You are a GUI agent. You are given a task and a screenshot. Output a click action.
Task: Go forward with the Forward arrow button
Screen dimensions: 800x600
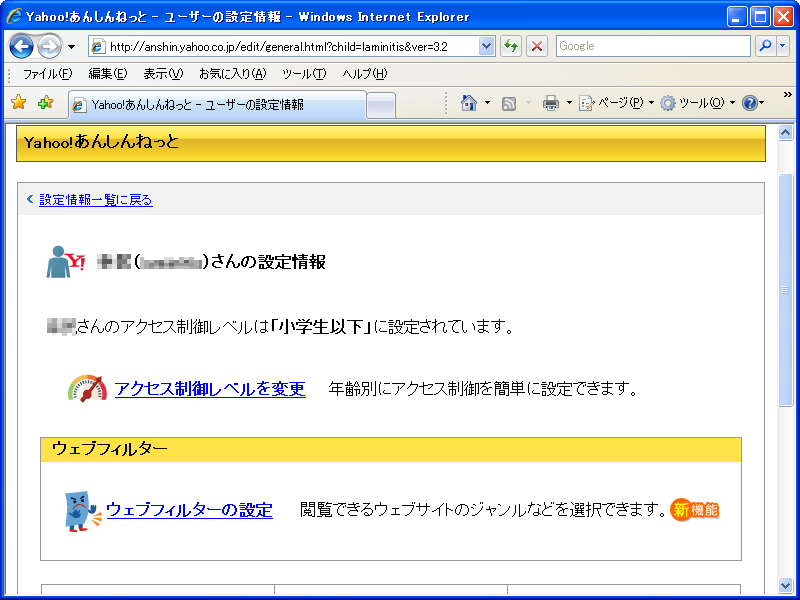tap(49, 47)
